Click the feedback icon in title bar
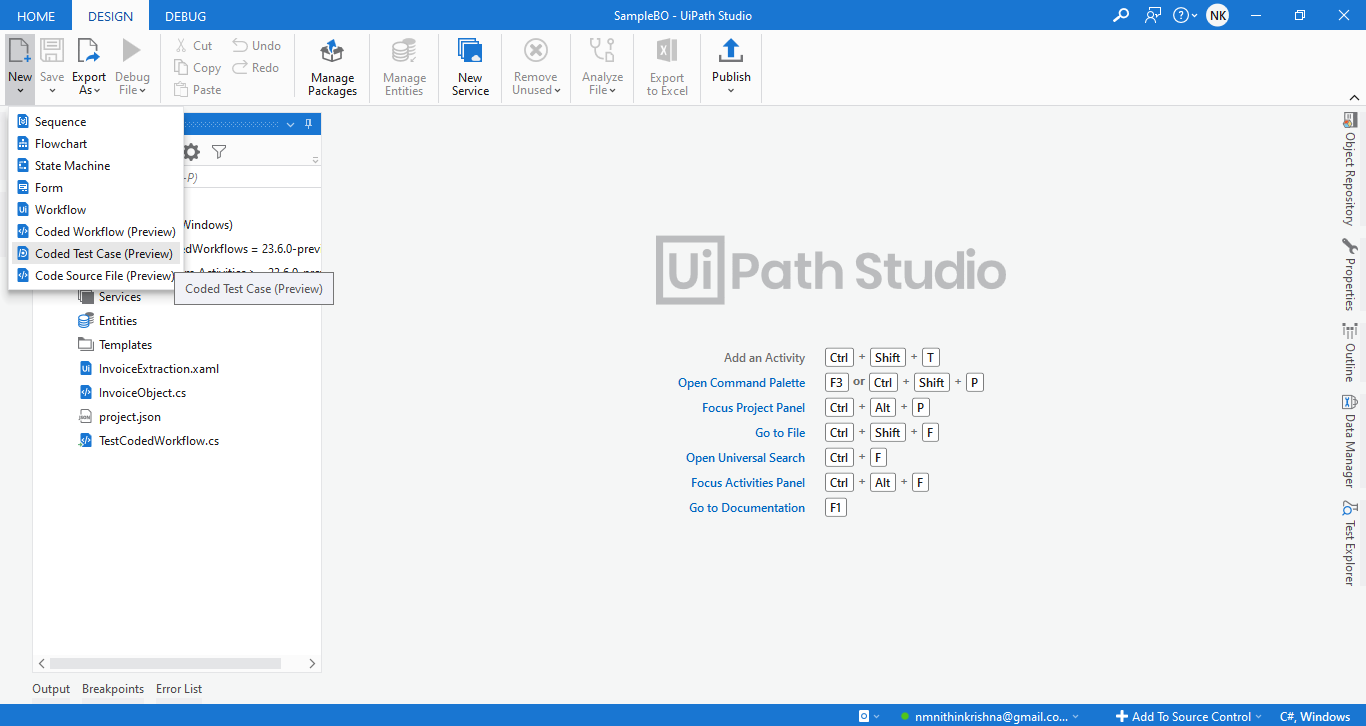Viewport: 1366px width, 726px height. tap(1153, 15)
